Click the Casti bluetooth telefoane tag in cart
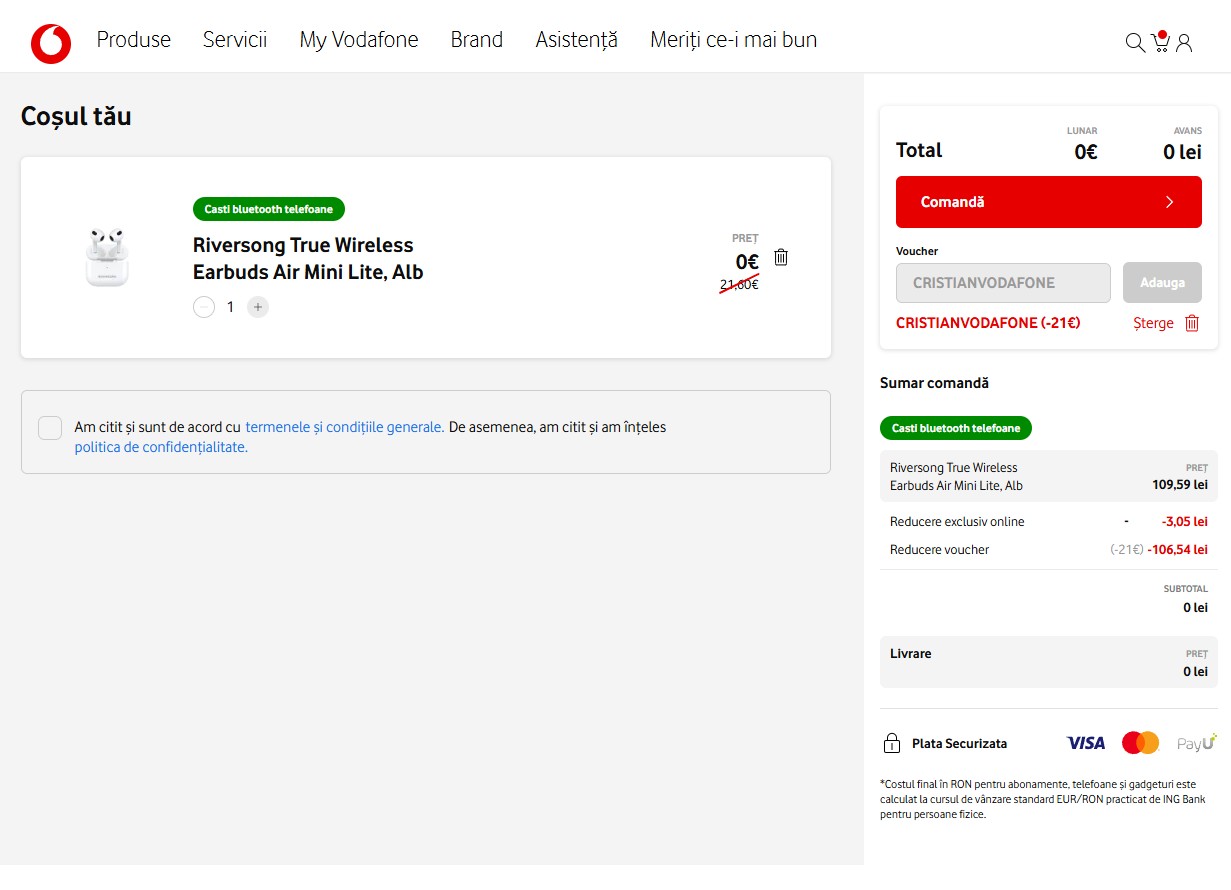Viewport: 1231px width, 890px height. (x=269, y=209)
